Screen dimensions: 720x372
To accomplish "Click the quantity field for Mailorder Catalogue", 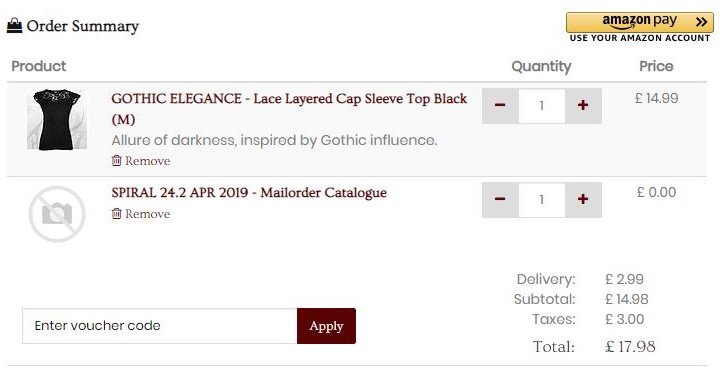I will (x=542, y=199).
